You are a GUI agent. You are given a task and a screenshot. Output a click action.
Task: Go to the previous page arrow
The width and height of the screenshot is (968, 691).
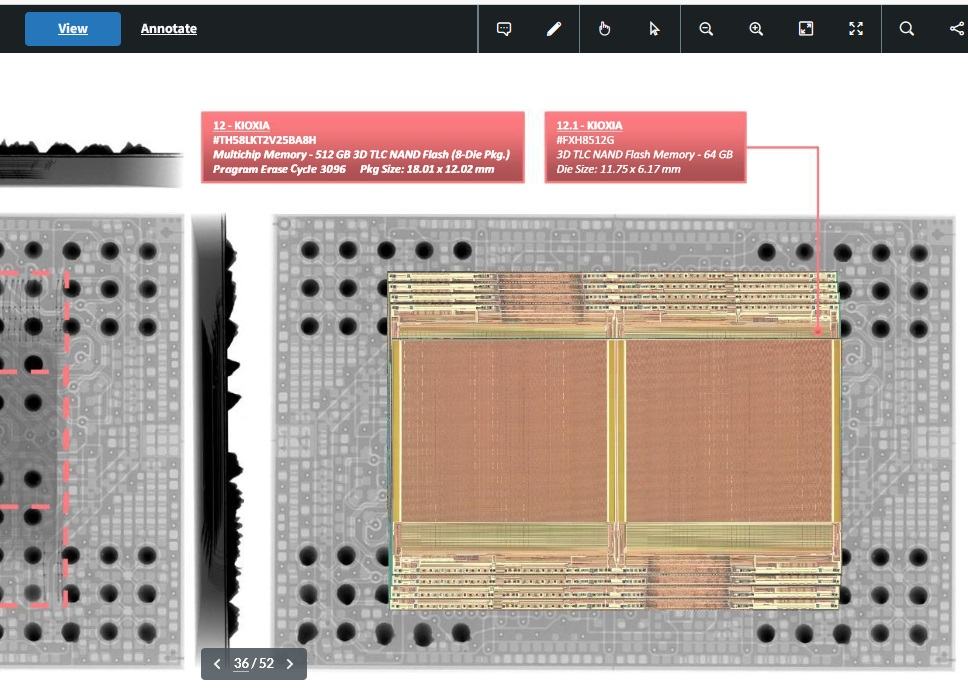217,664
